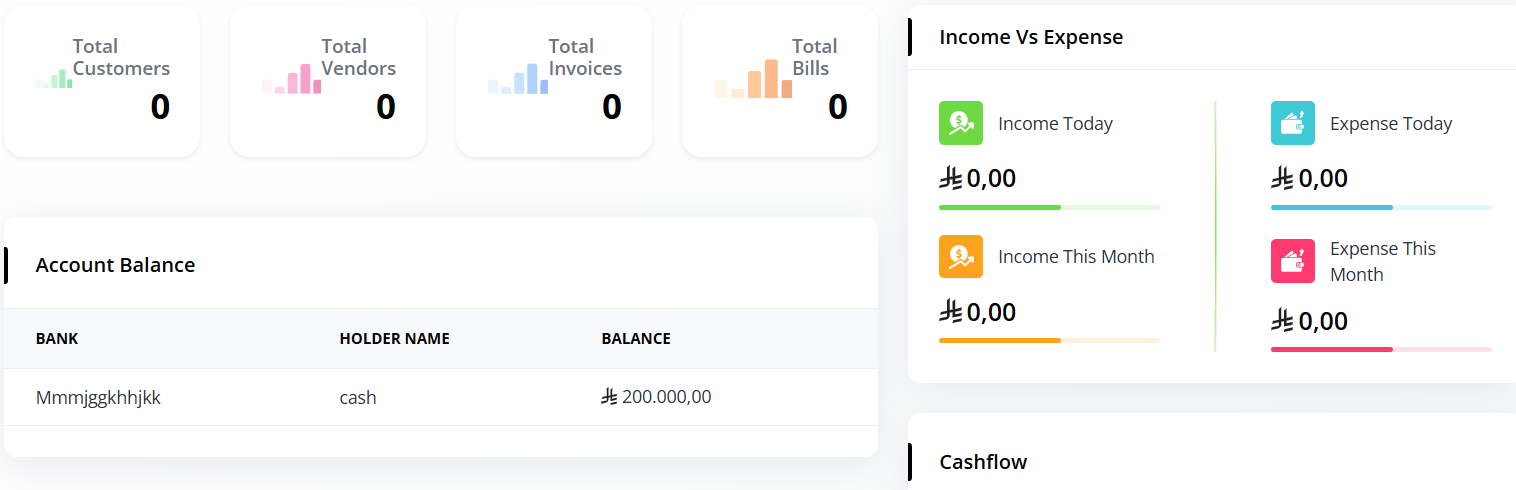Click the 200.000,00 balance value

pos(665,397)
